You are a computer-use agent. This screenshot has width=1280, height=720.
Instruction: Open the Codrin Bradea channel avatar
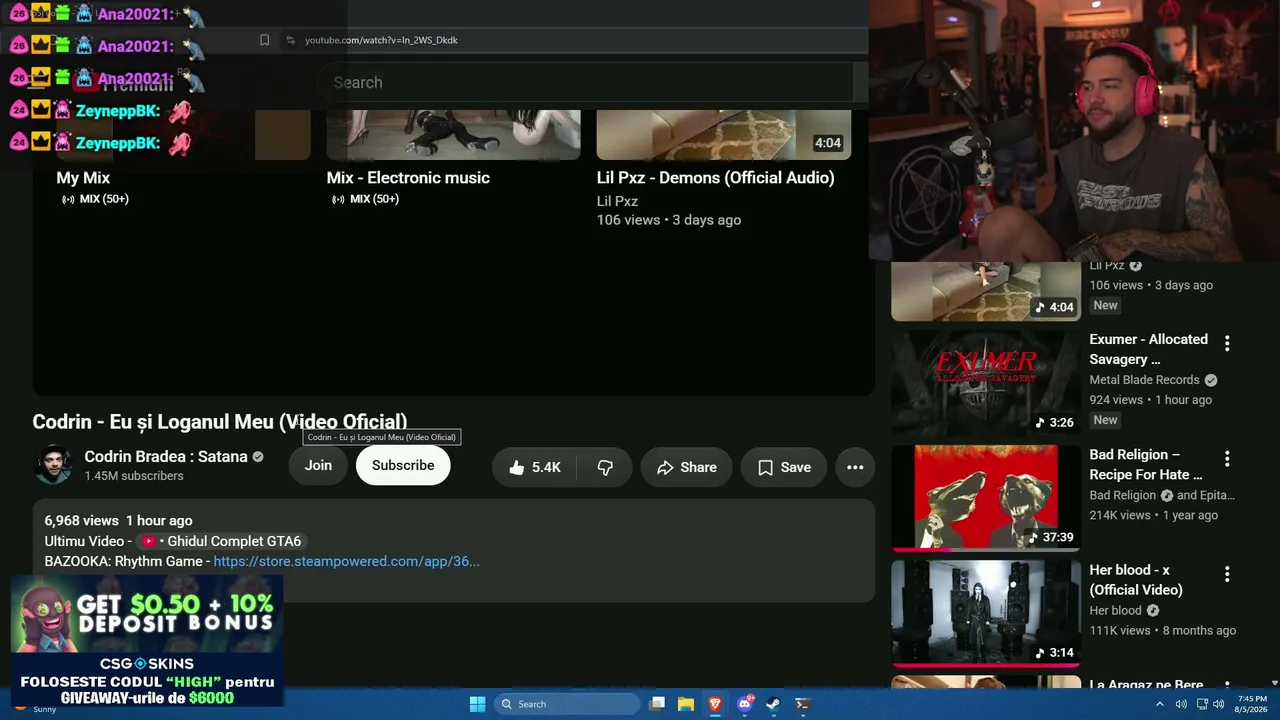click(53, 465)
